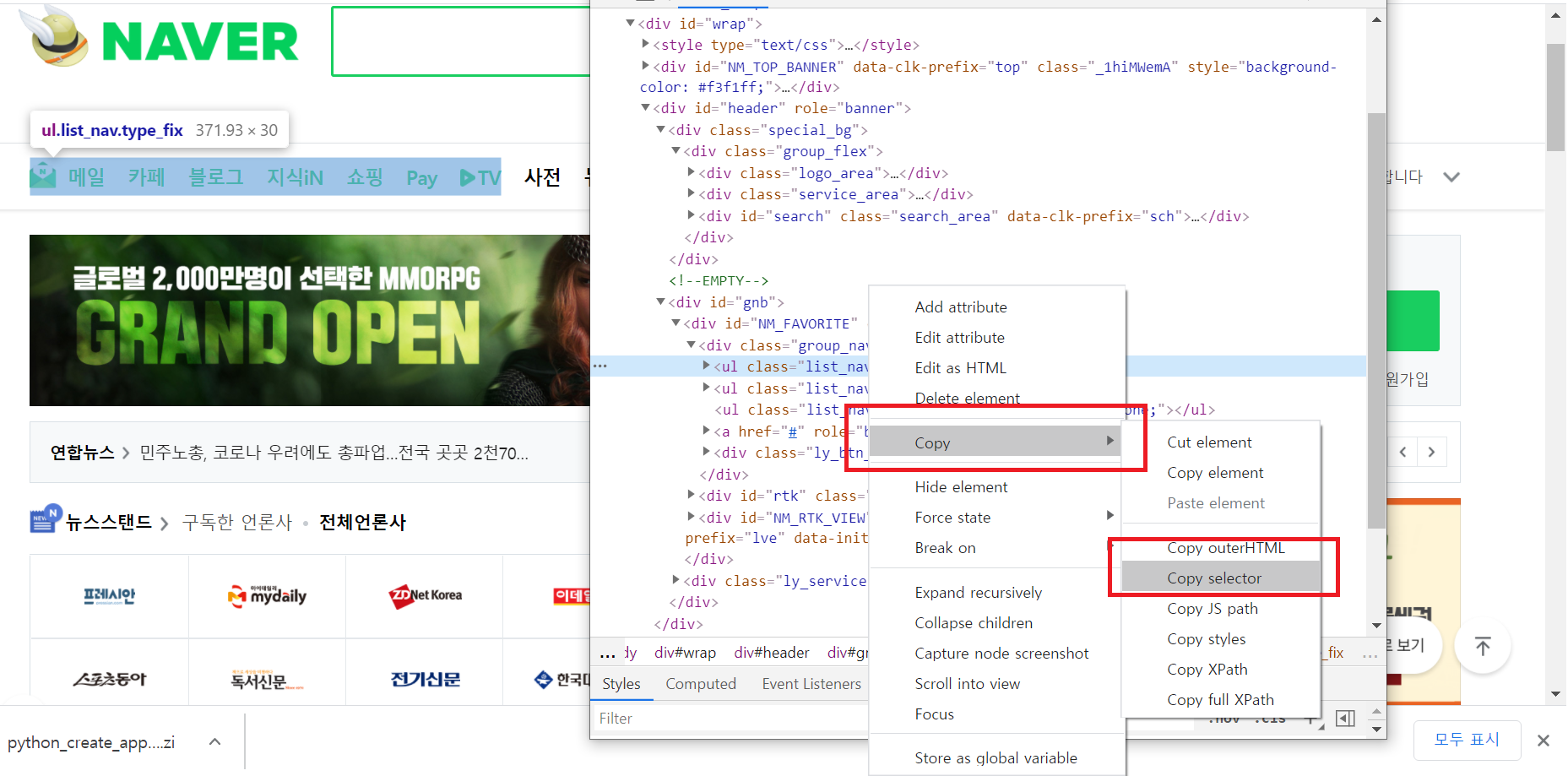Open the 스포츠동아 press logo
This screenshot has width=1568, height=776.
pos(110,680)
